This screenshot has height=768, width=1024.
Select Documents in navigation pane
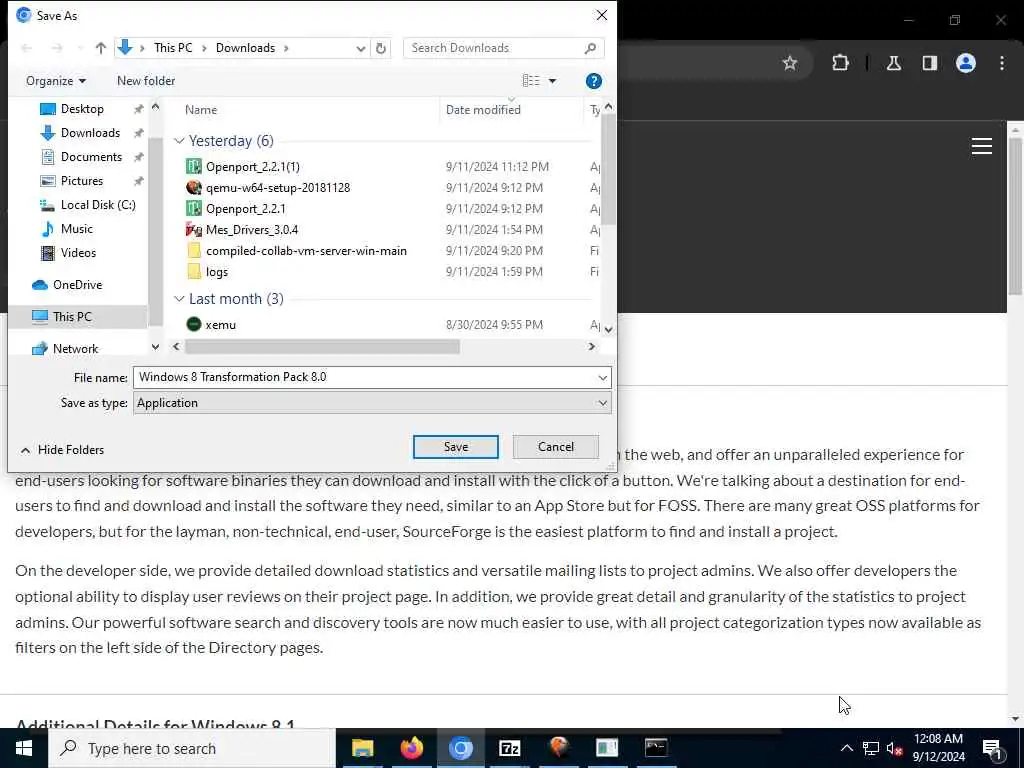pyautogui.click(x=91, y=157)
